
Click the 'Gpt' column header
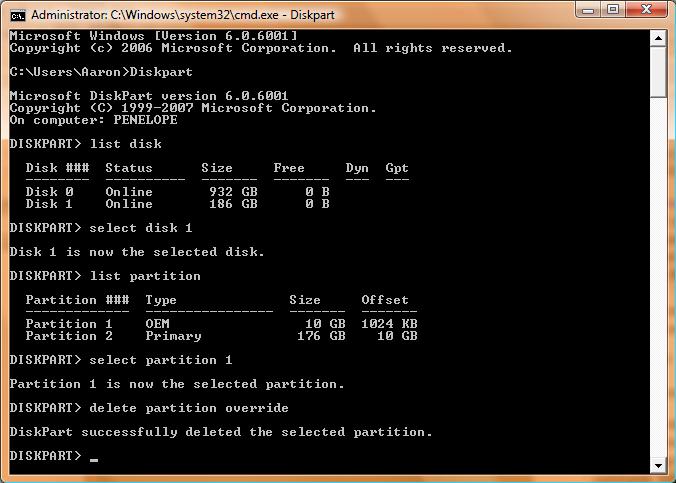(x=397, y=168)
